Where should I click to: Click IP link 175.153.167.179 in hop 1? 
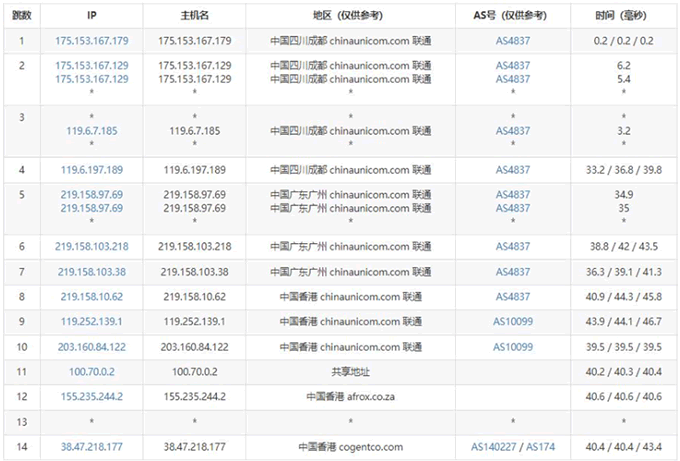coord(92,41)
